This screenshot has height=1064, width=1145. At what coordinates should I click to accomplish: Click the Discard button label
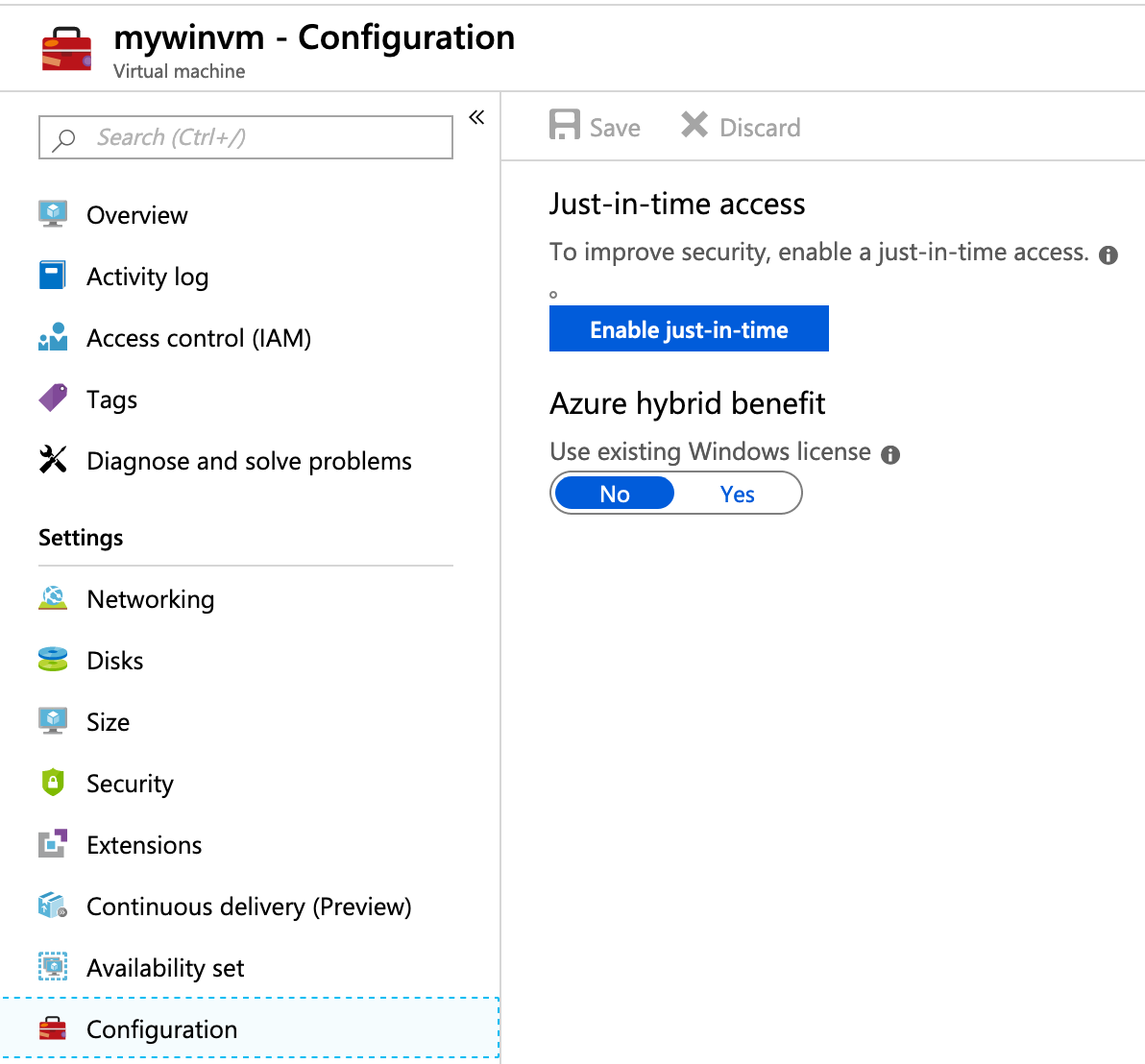pyautogui.click(x=760, y=128)
